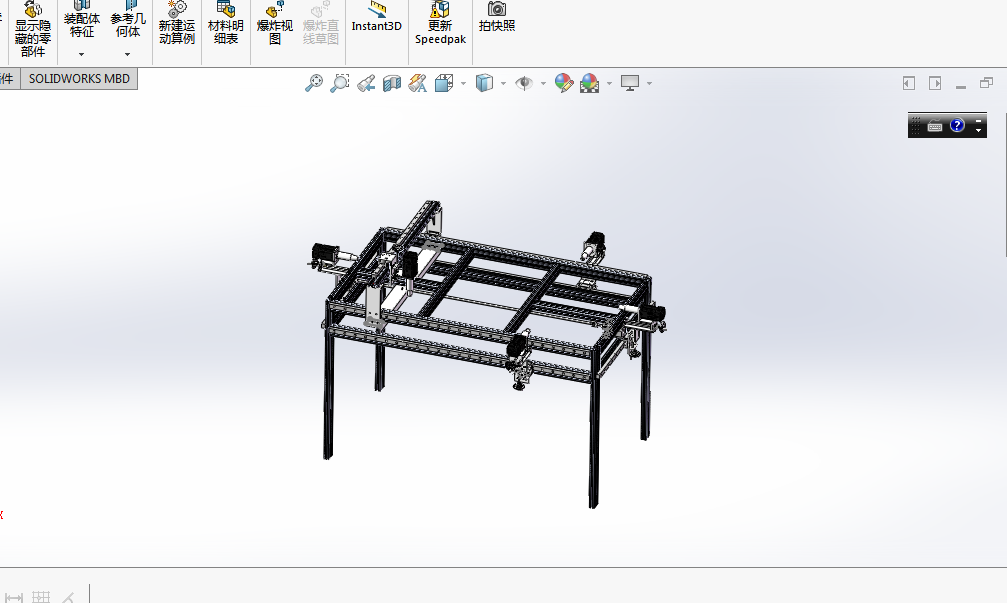
Task: Open the Display Style dropdown arrow
Action: pos(503,83)
